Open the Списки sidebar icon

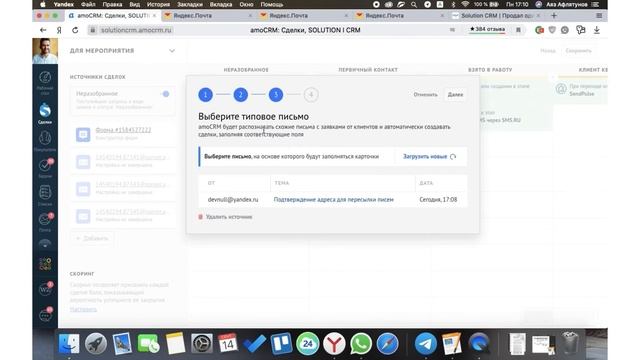coord(45,195)
